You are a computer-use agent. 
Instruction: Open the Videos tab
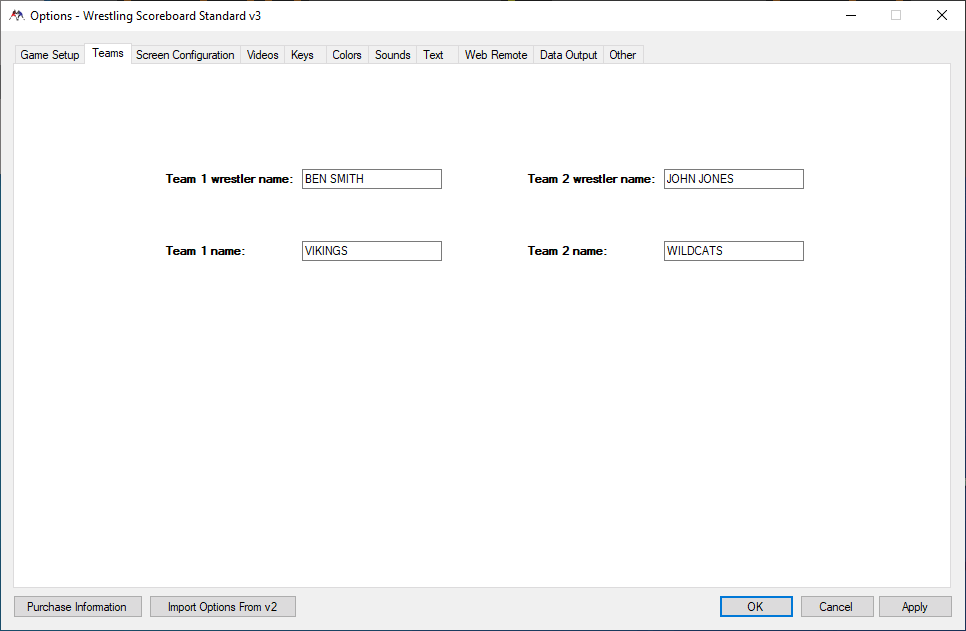(x=262, y=55)
